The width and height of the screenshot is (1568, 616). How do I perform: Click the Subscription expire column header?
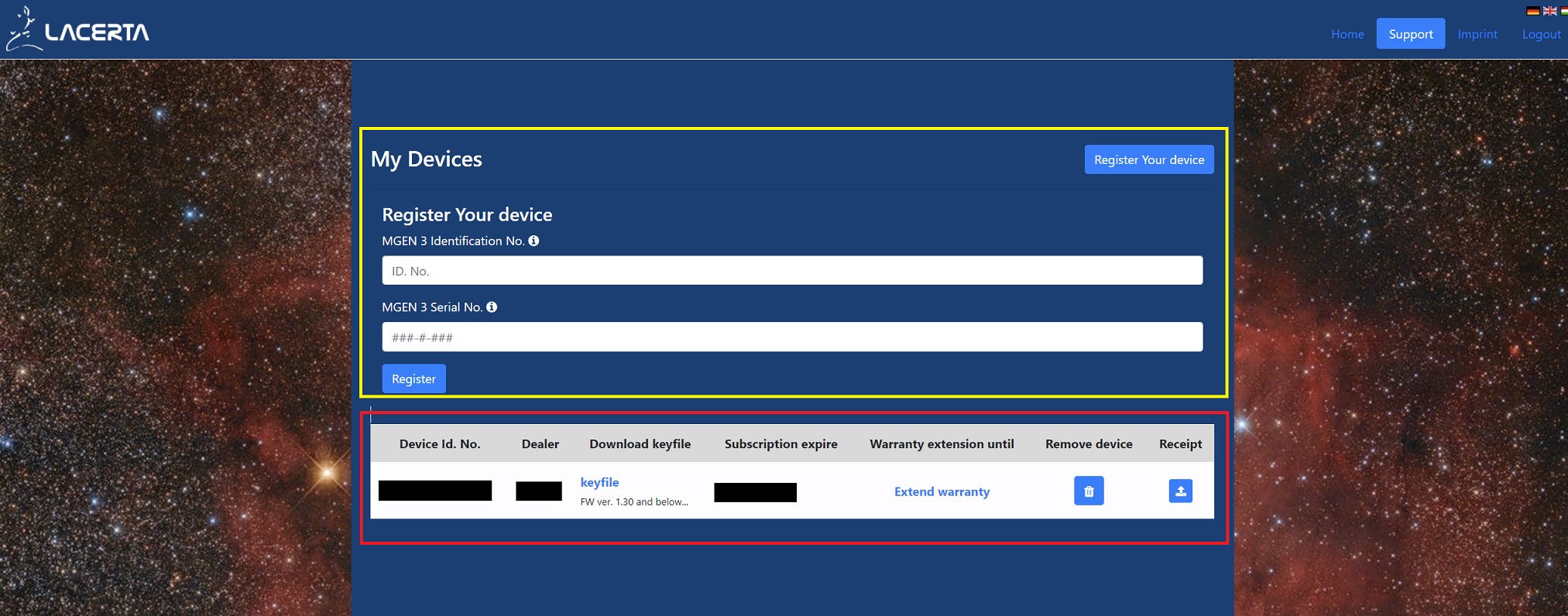(x=781, y=443)
